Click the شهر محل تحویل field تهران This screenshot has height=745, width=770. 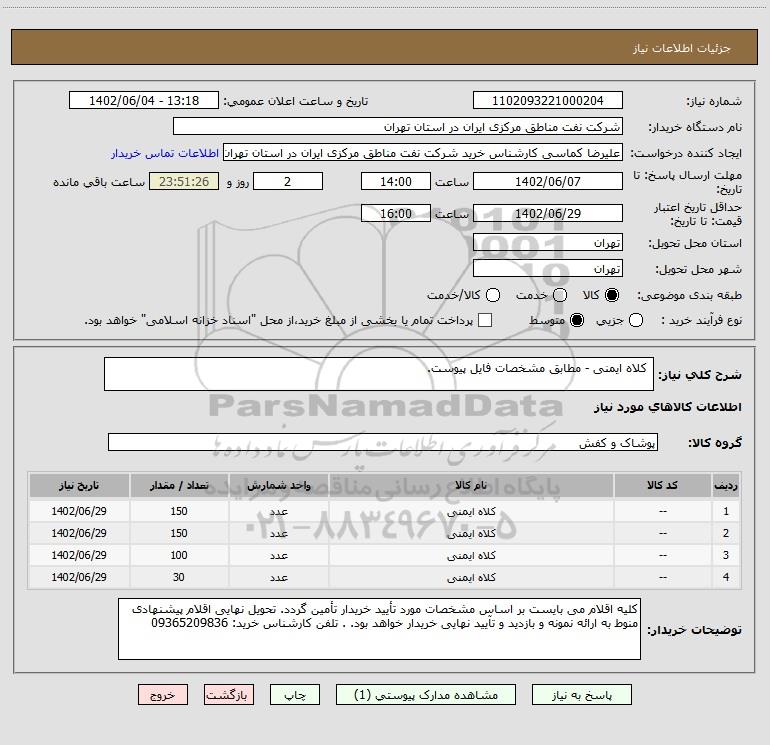[548, 269]
